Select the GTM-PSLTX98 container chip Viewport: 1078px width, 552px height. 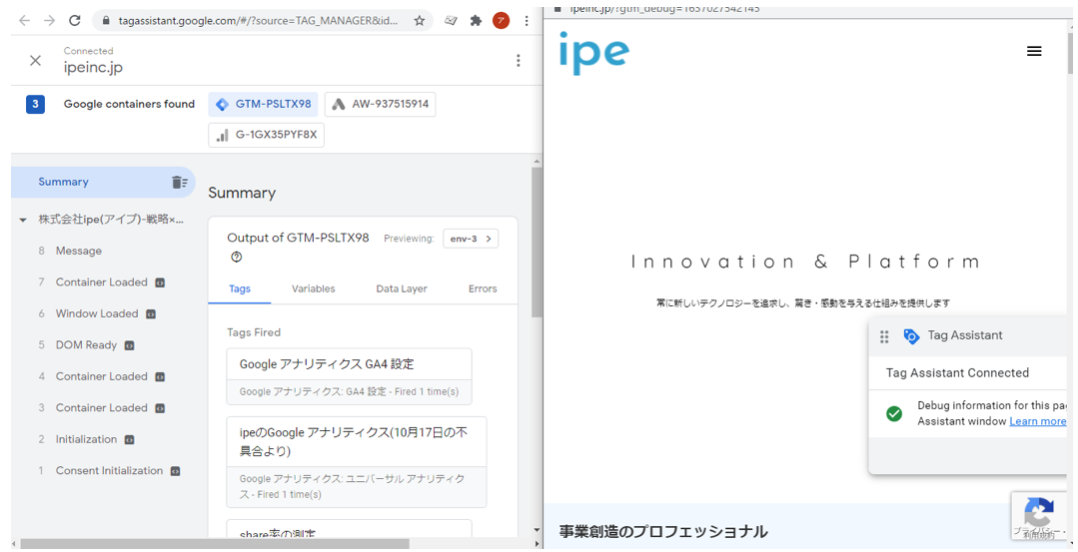(264, 104)
